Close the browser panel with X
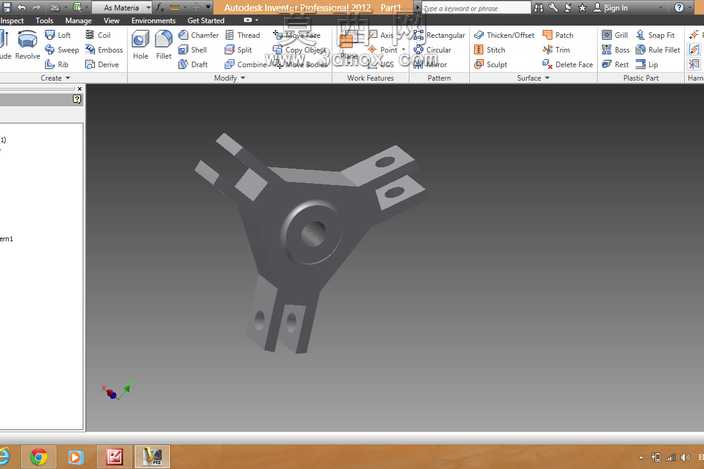704x469 pixels. click(x=79, y=89)
